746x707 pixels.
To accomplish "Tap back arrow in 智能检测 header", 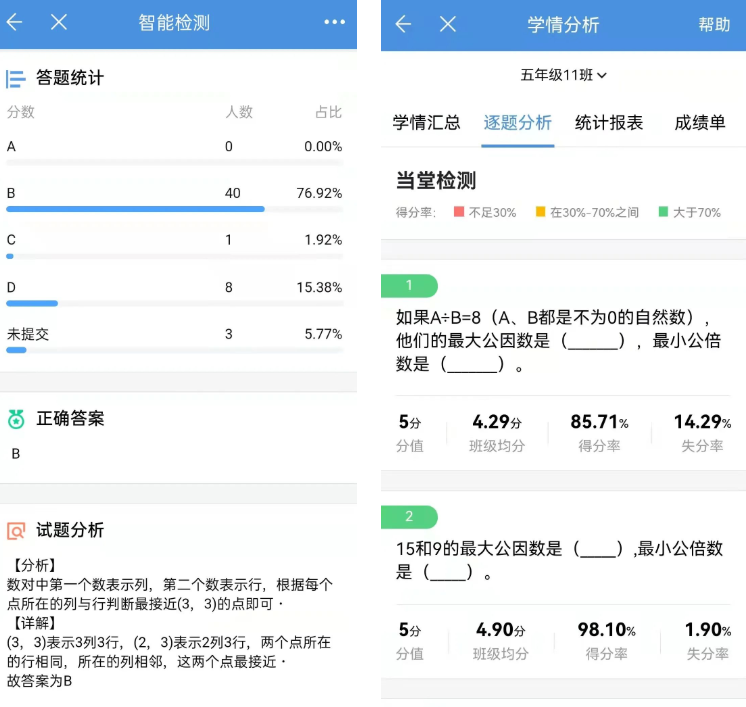I will (x=15, y=22).
